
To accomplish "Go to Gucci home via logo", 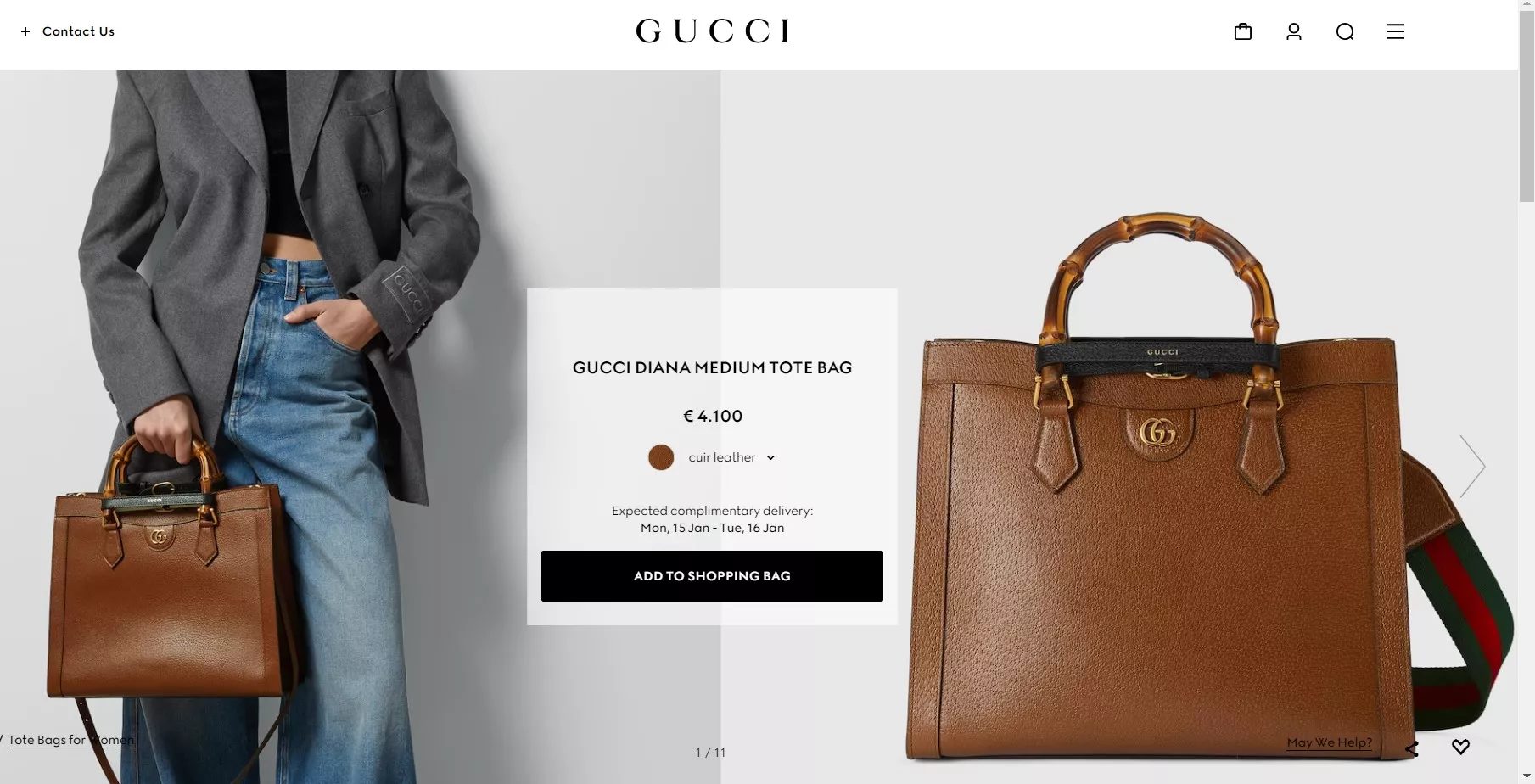I will pos(713,31).
